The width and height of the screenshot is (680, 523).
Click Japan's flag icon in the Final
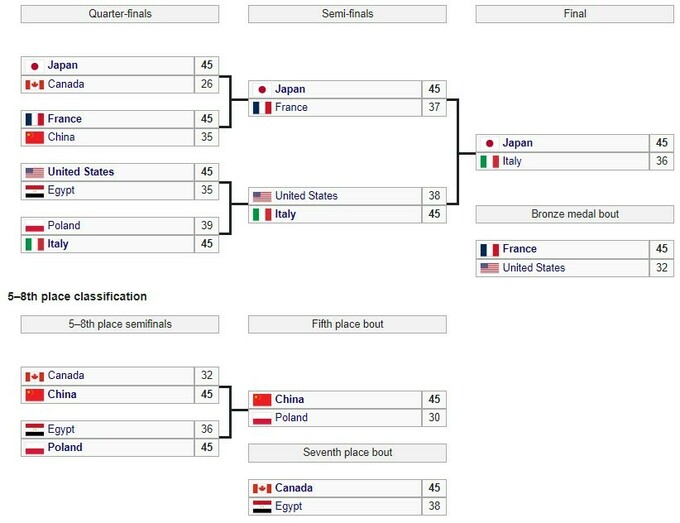tap(488, 143)
